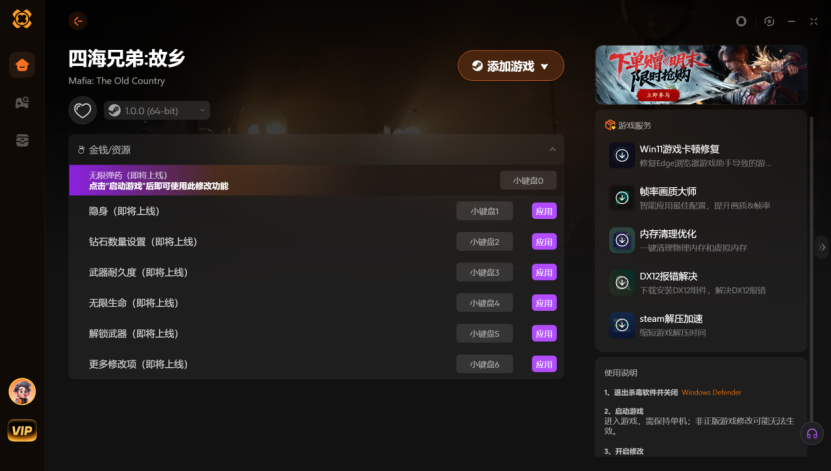Viewport: 831px width, 471px height.
Task: Open customer support headset icon
Action: [812, 434]
